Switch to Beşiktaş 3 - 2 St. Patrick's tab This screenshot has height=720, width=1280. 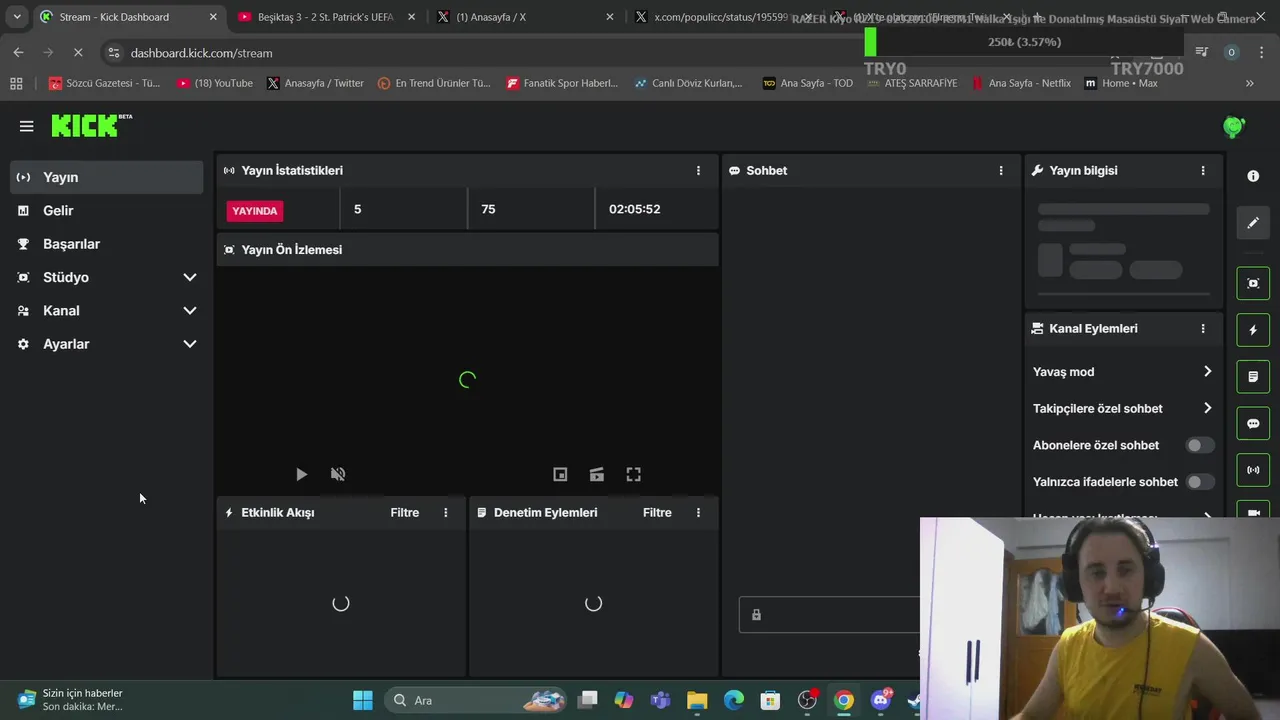tap(327, 17)
